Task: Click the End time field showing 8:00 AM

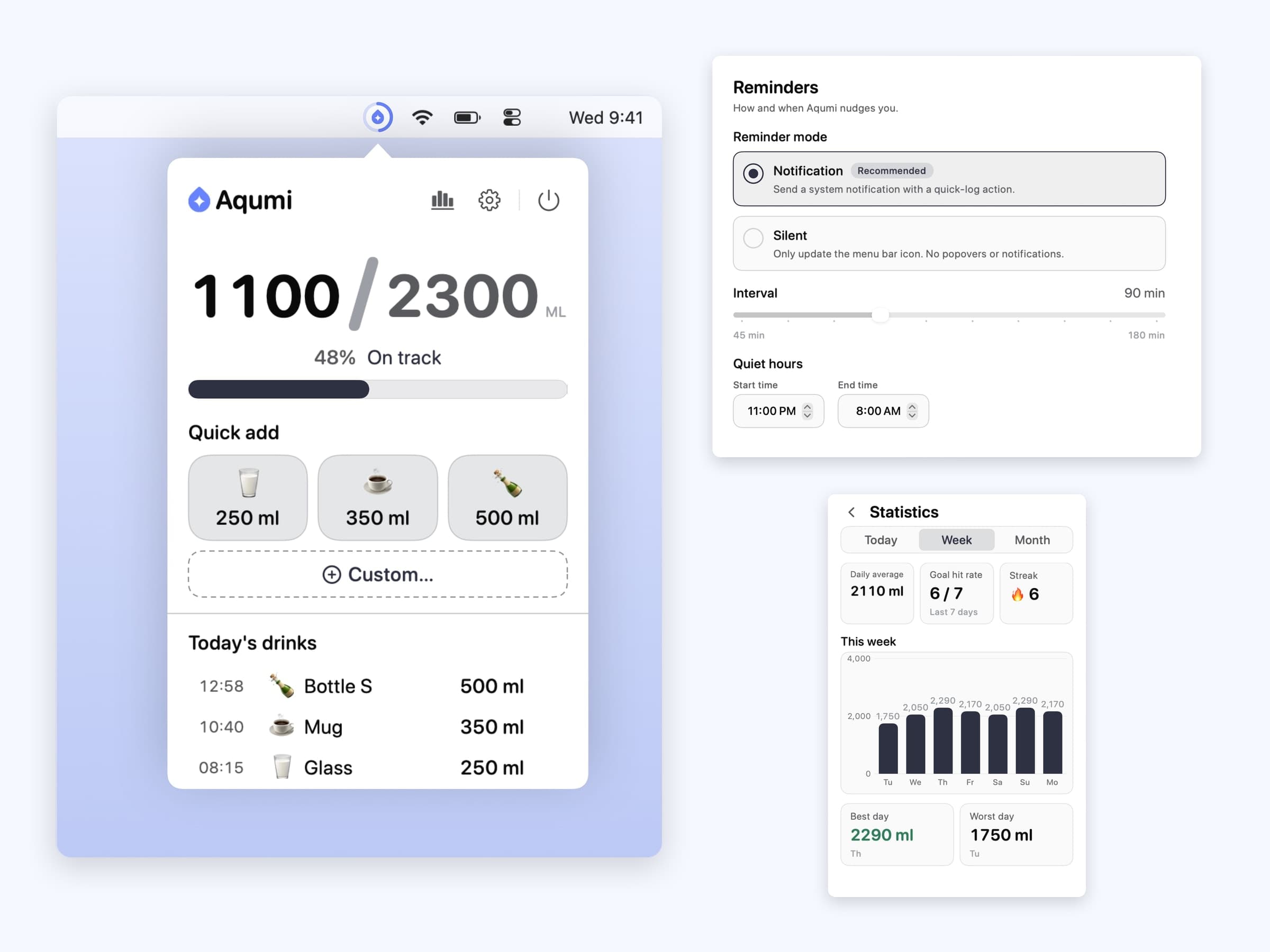Action: pos(883,411)
